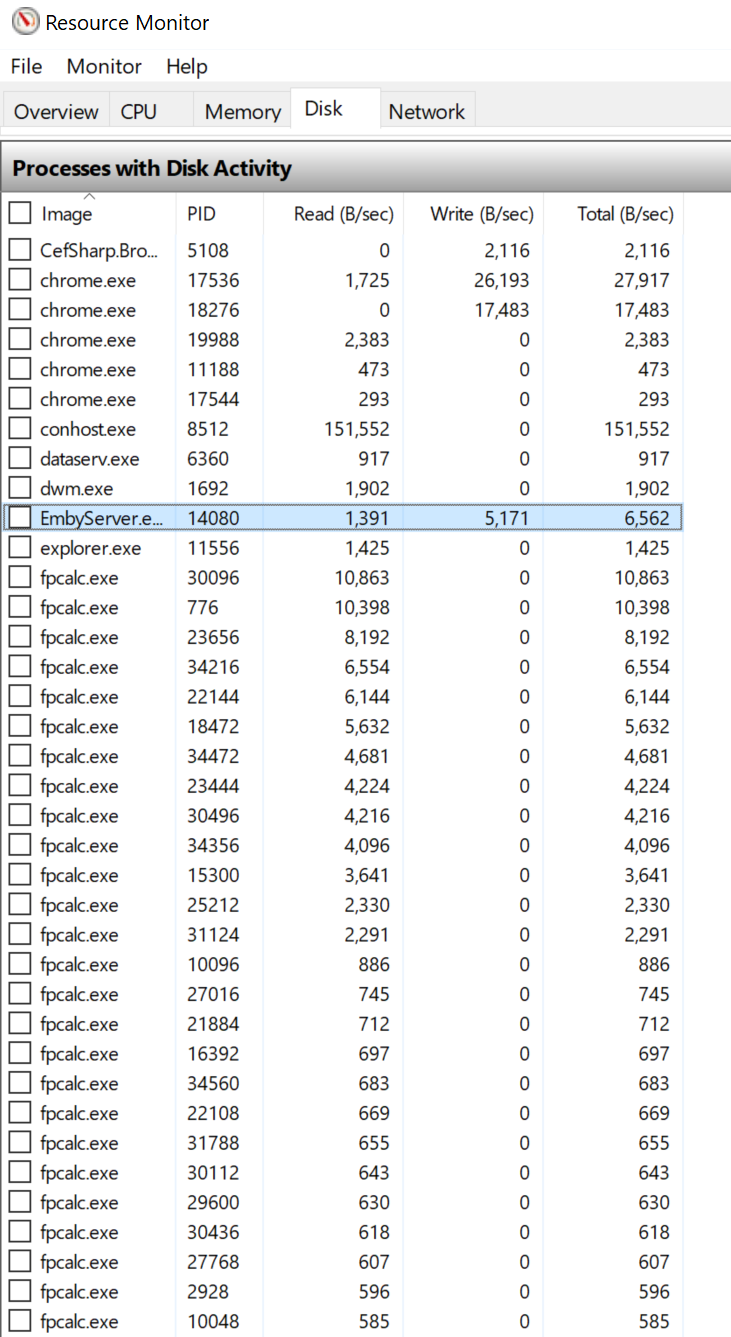Open the Help menu
731x1337 pixels.
187,66
